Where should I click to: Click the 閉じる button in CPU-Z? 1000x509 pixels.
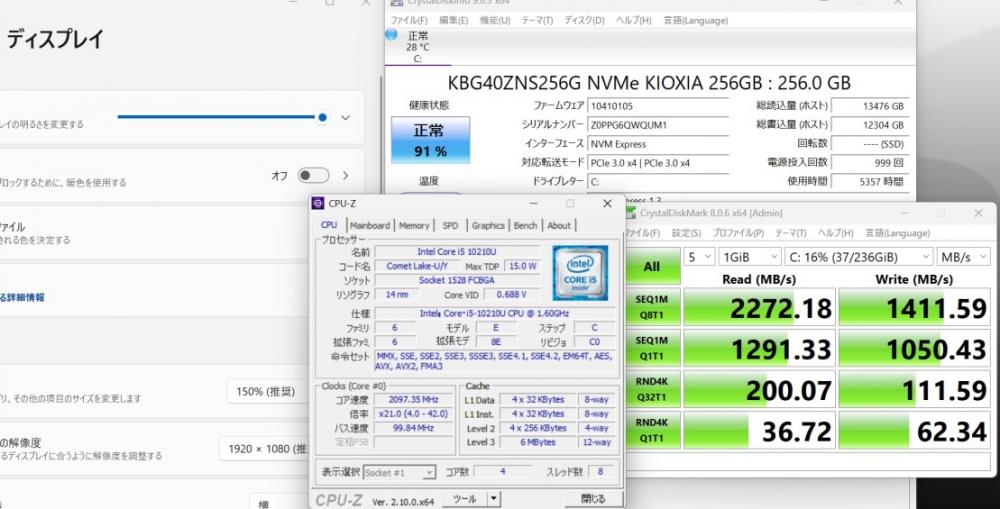(x=593, y=499)
